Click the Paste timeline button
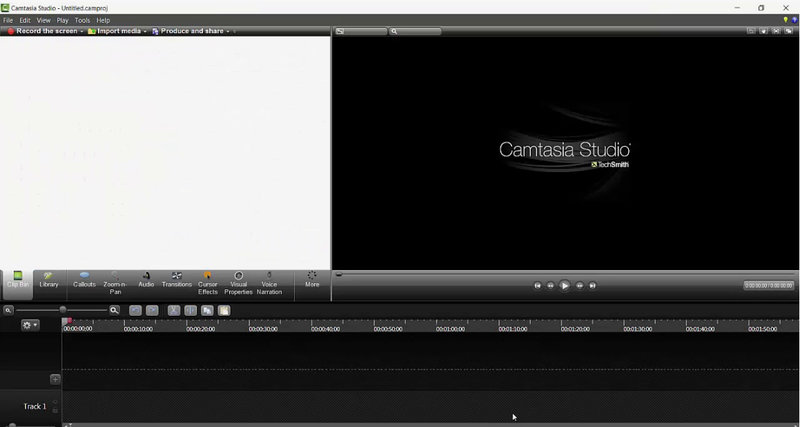Image resolution: width=800 pixels, height=427 pixels. (x=224, y=310)
